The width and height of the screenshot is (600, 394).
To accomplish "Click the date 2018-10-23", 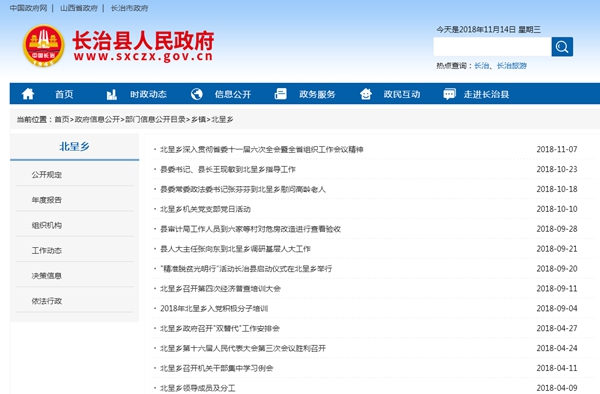I will pyautogui.click(x=557, y=169).
